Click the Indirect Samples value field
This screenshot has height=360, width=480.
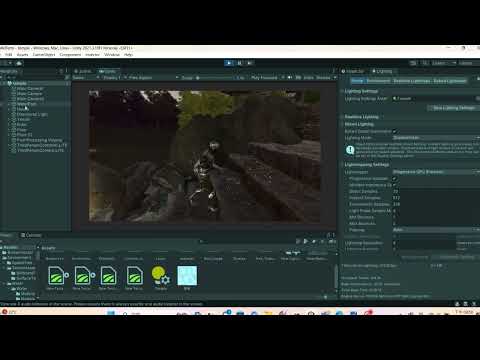click(435, 198)
